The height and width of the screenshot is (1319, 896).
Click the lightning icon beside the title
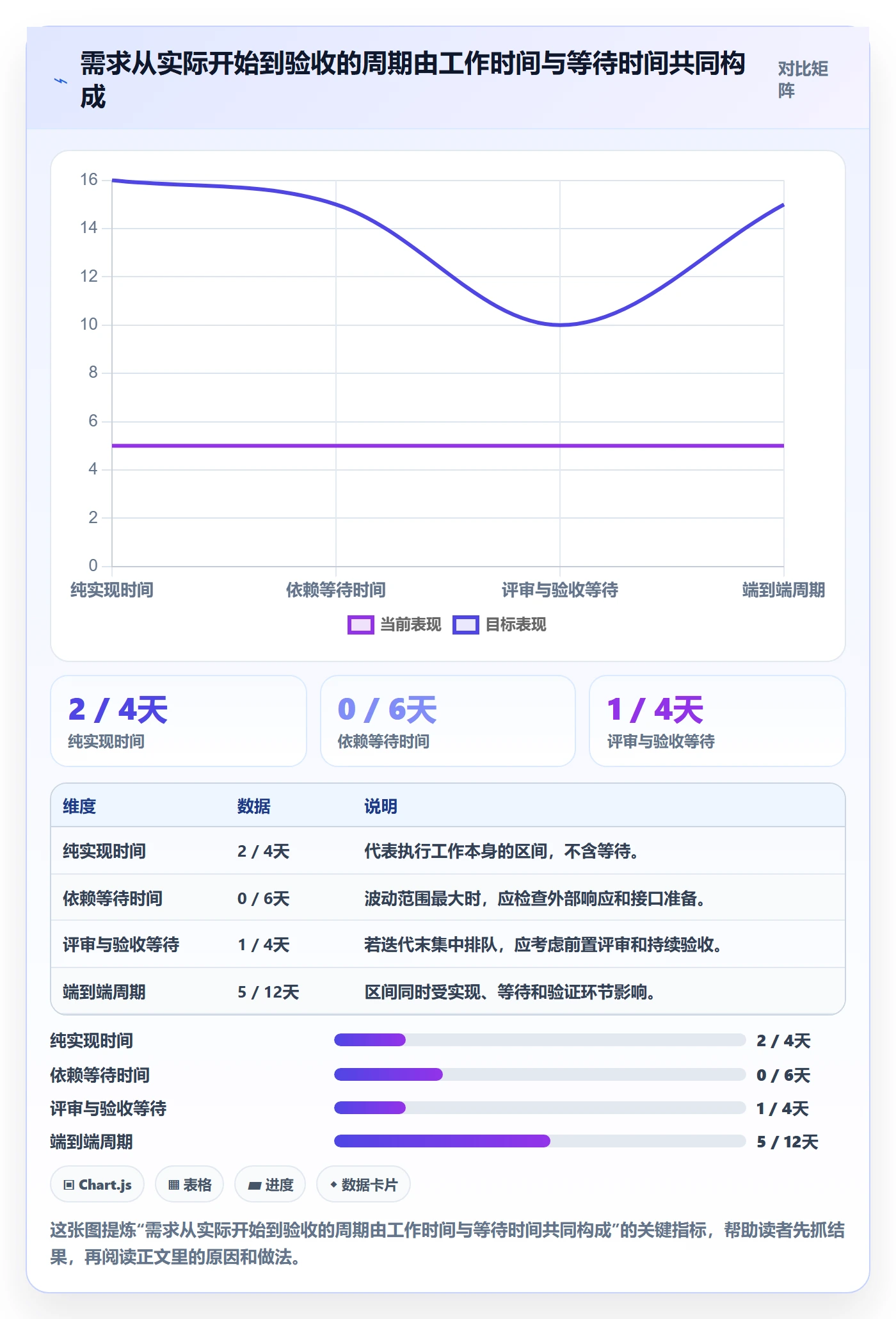[61, 81]
